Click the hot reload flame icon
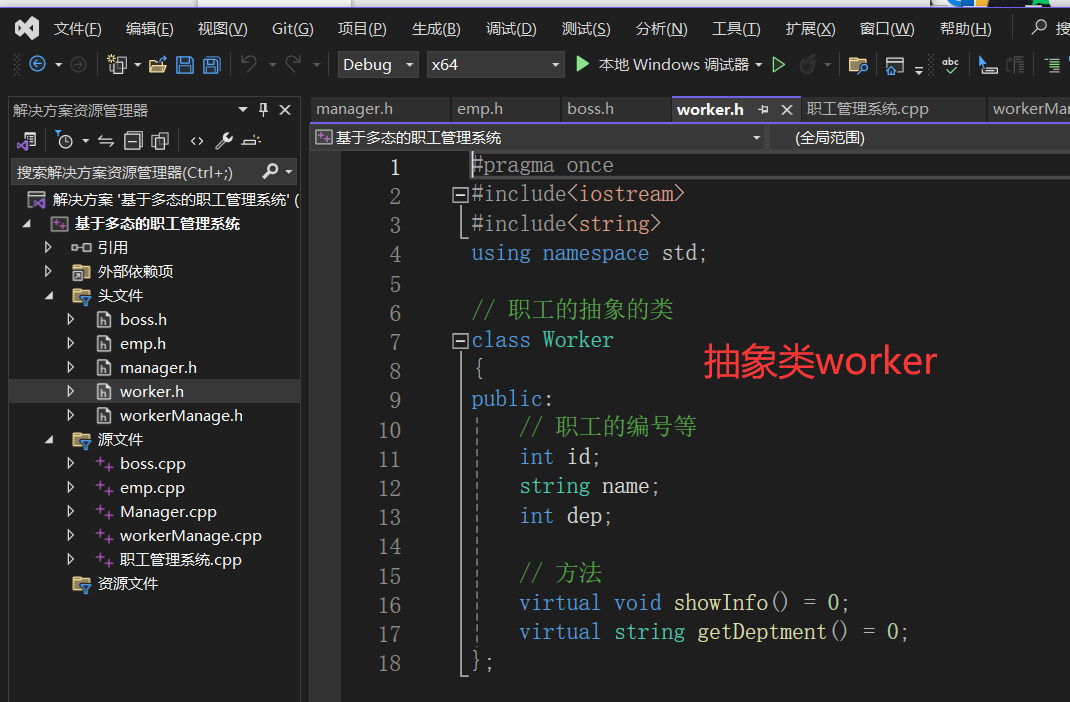The width and height of the screenshot is (1070, 702). [x=808, y=65]
